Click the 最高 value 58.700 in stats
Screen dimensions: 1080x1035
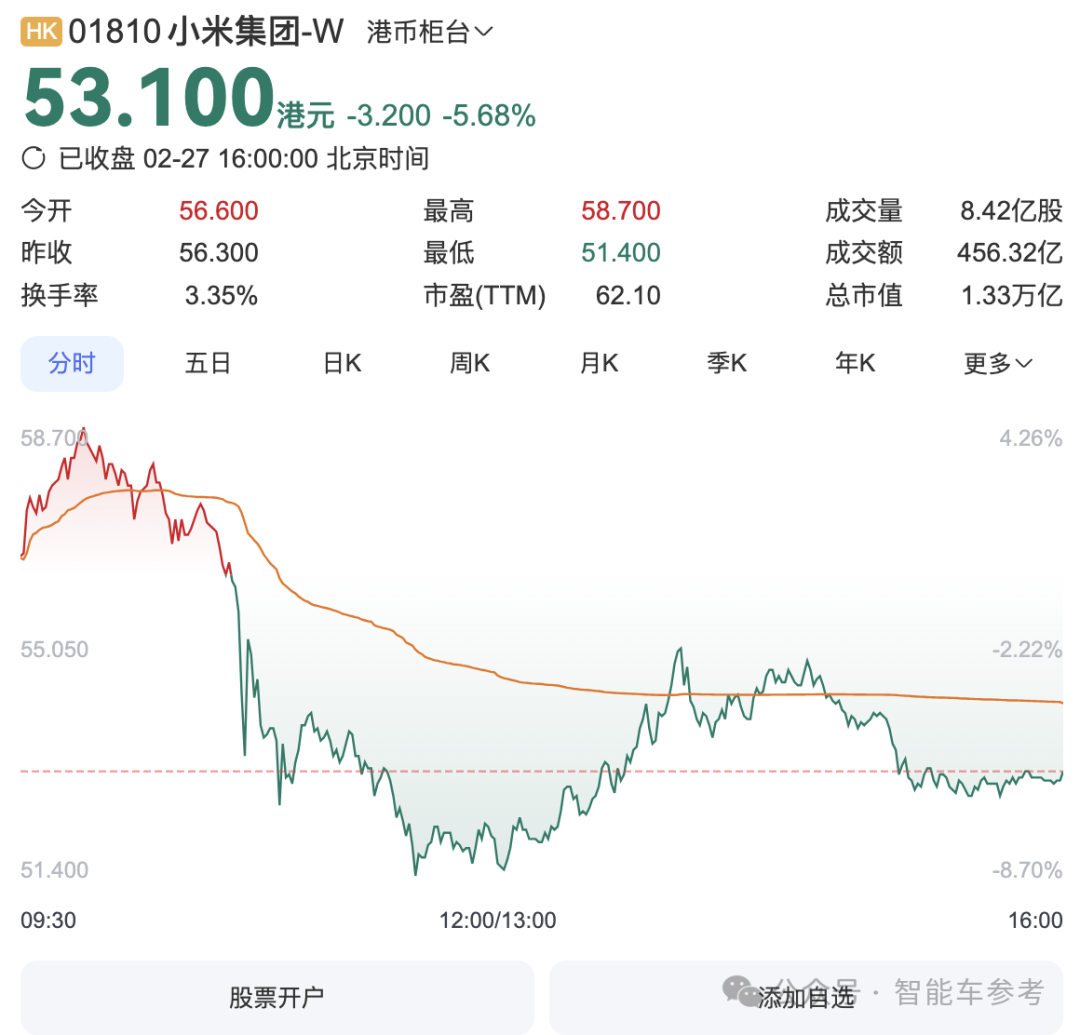[621, 211]
